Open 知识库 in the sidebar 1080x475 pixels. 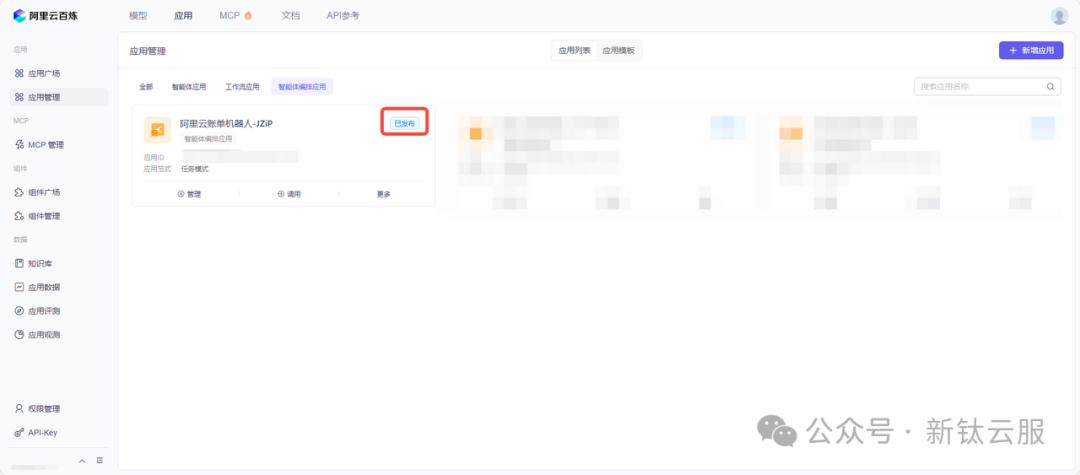tap(58, 264)
